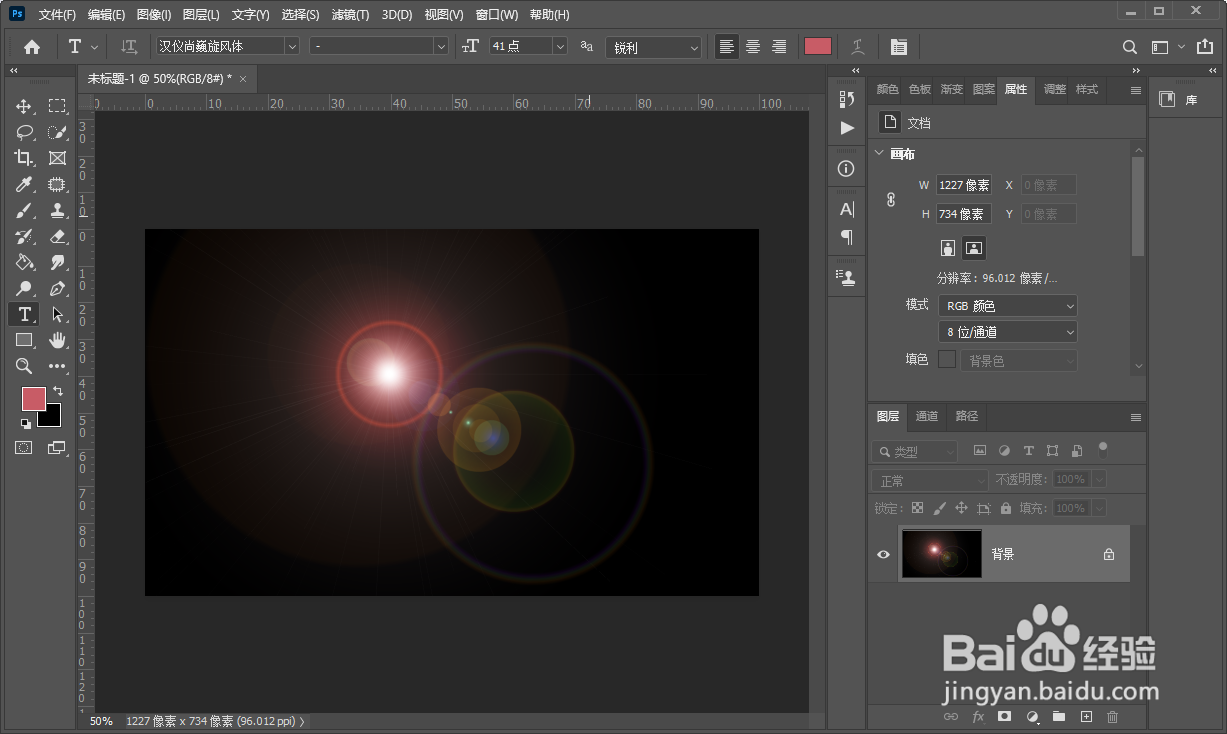Toggle left align text
This screenshot has height=734, width=1227.
pyautogui.click(x=727, y=47)
